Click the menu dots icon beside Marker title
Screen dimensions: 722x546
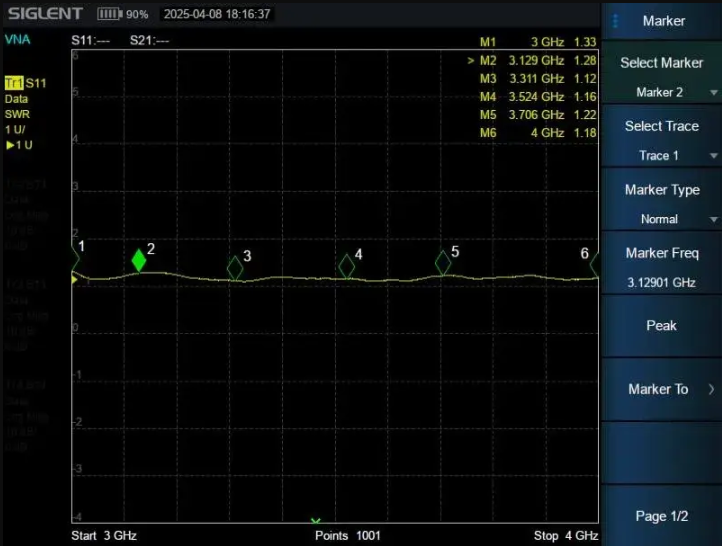pyautogui.click(x=616, y=21)
